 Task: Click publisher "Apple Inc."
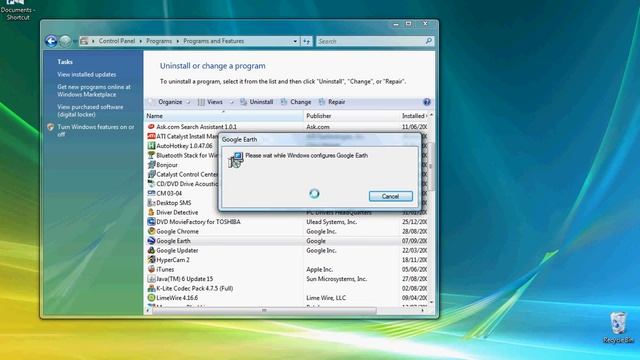point(320,269)
